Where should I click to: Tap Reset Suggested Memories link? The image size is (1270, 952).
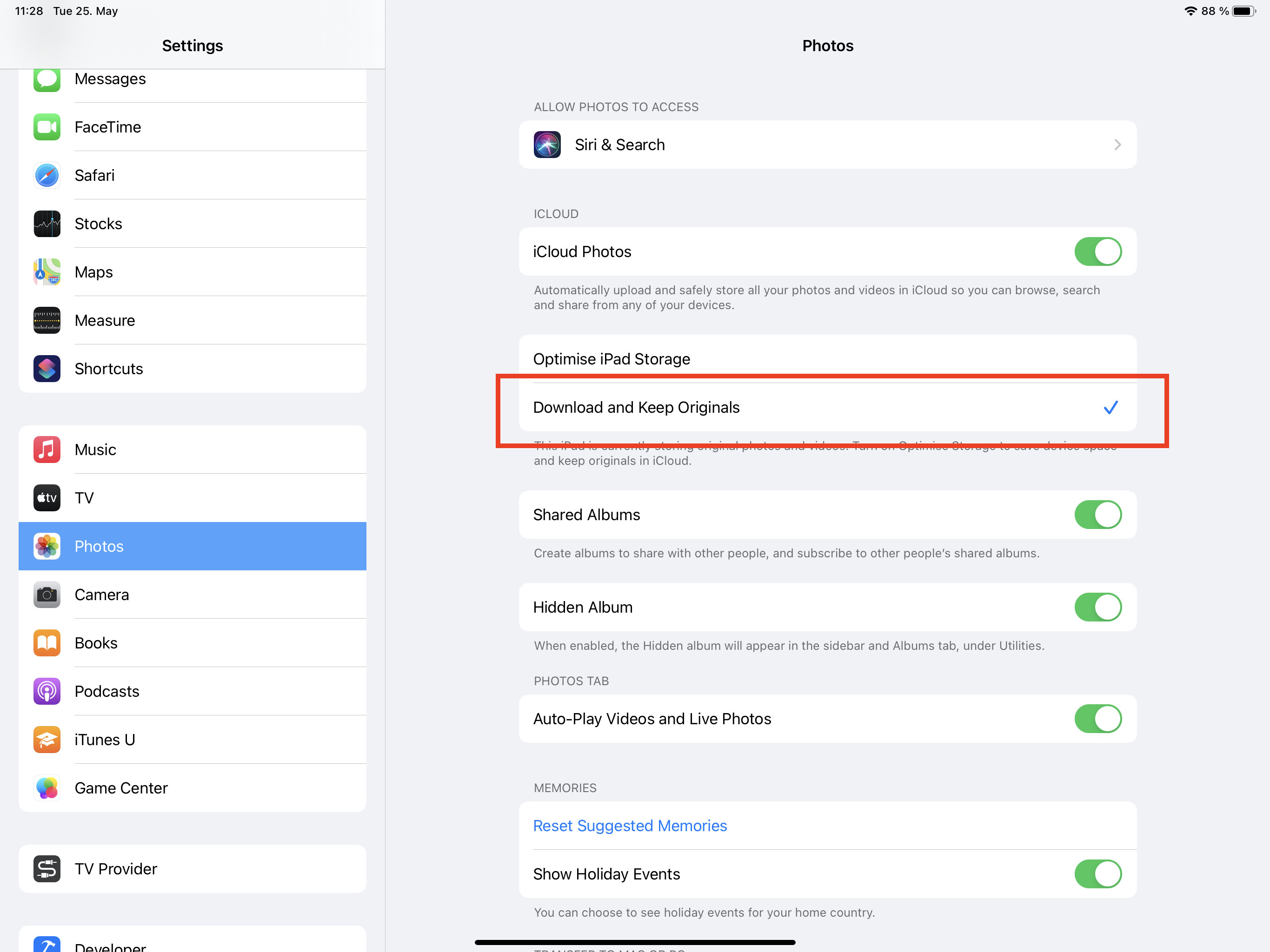(630, 826)
